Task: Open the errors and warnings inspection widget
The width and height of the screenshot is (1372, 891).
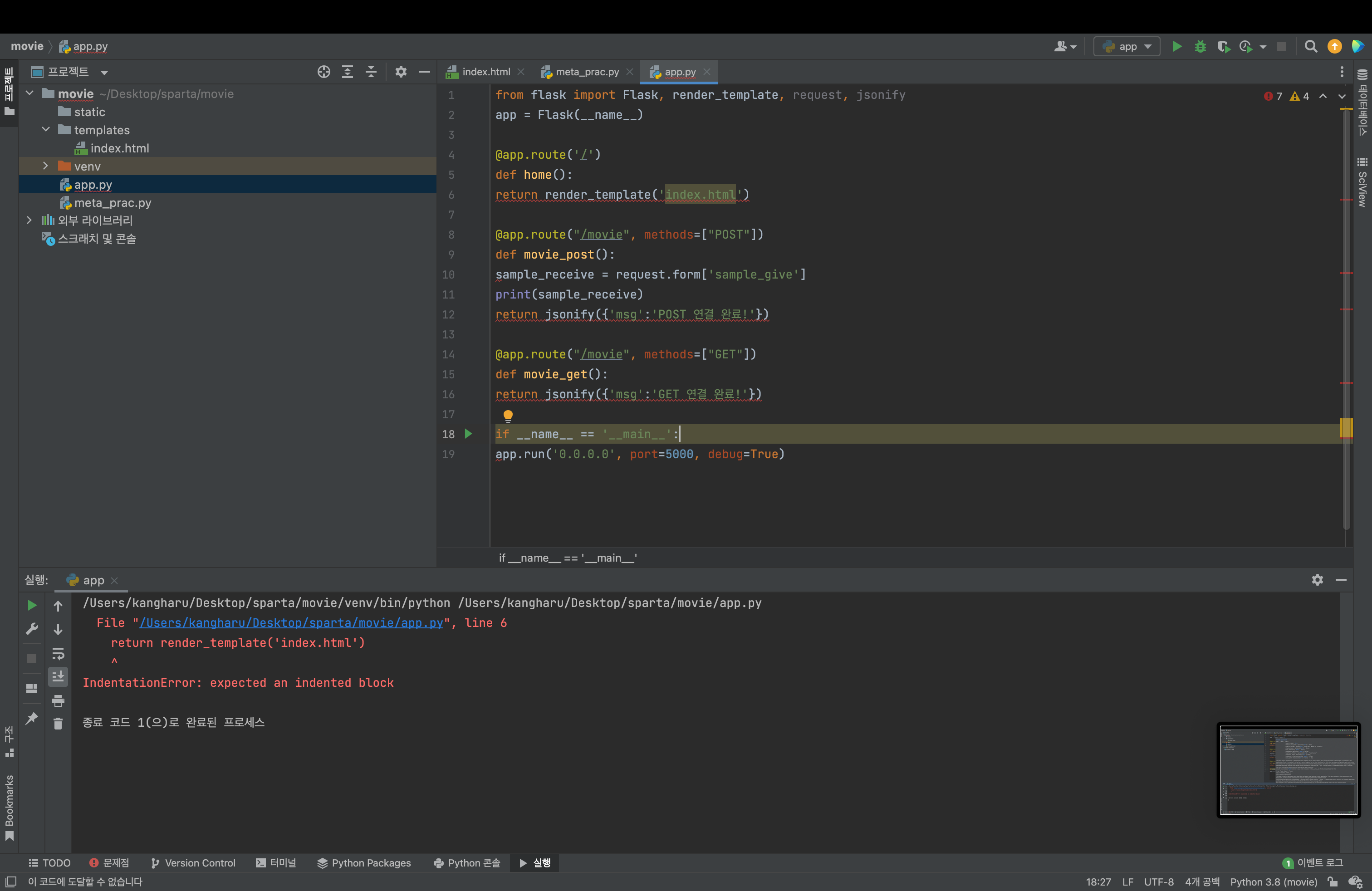Action: [1286, 96]
